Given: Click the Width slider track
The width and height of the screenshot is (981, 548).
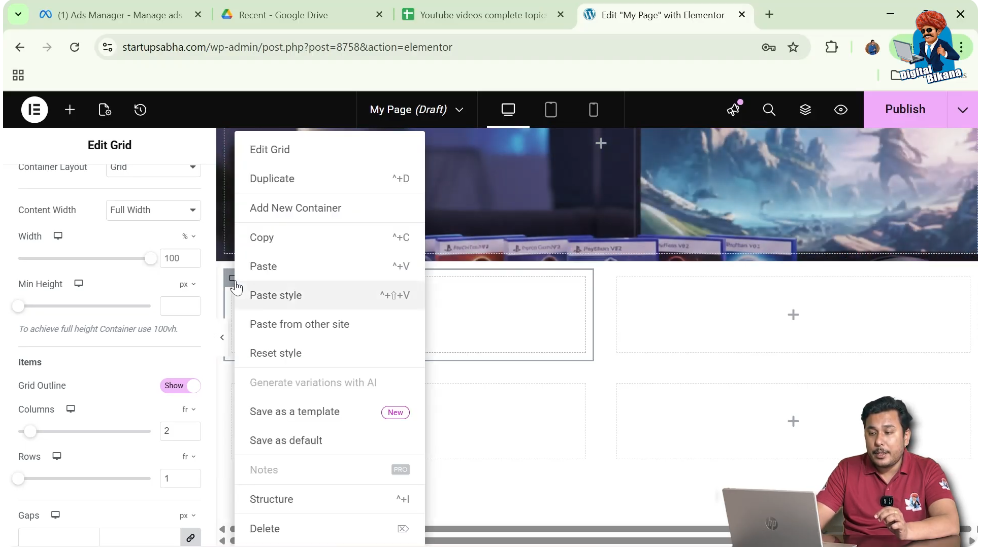Looking at the screenshot, I should pyautogui.click(x=84, y=258).
